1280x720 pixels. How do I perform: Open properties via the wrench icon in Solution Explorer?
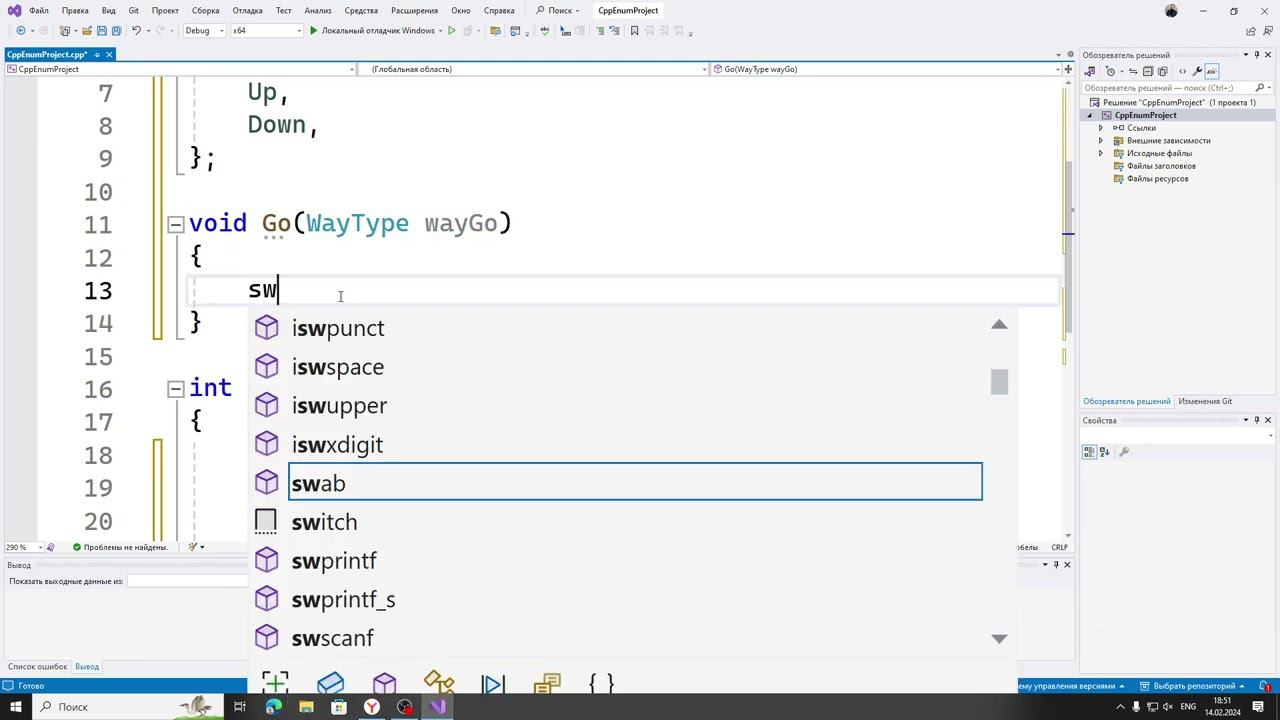[x=1197, y=71]
